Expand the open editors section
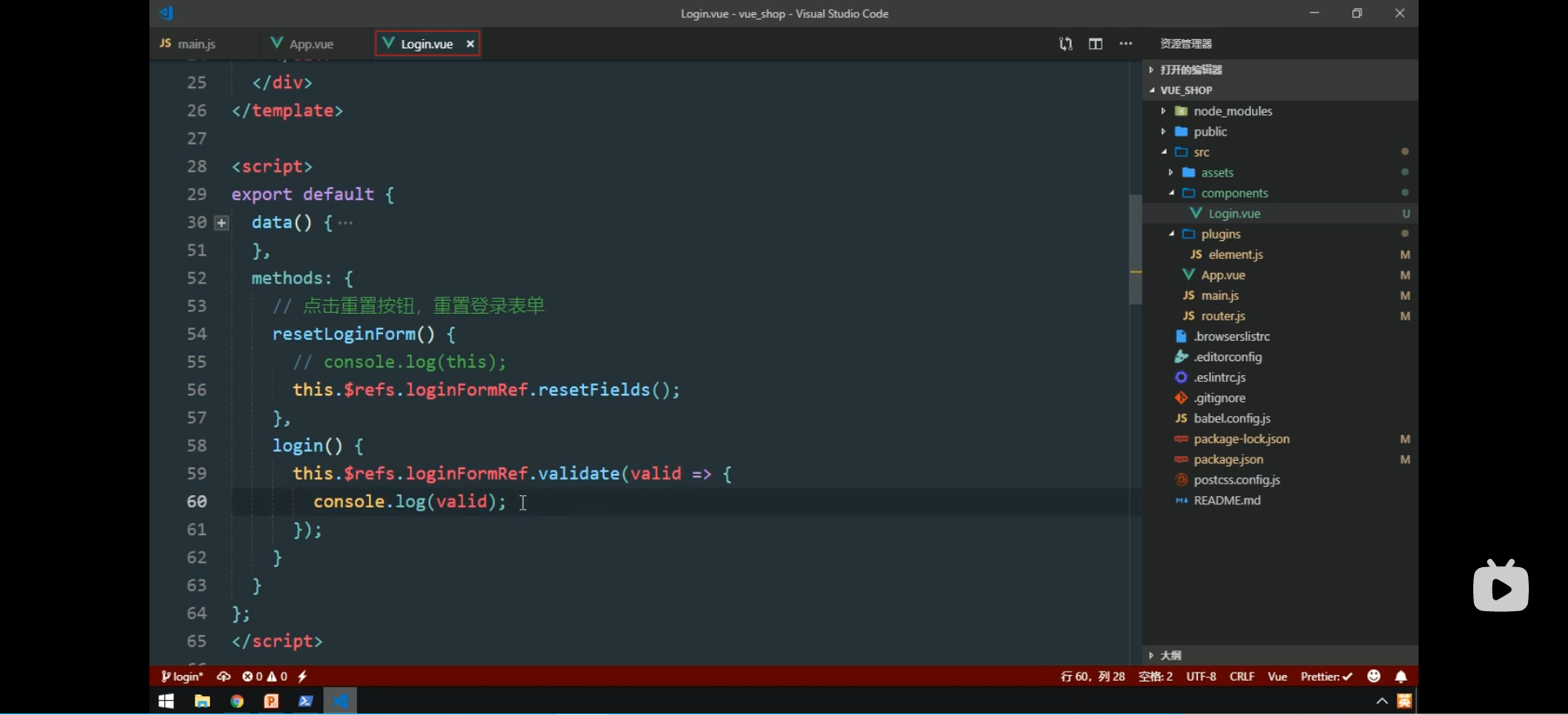 coord(1280,69)
